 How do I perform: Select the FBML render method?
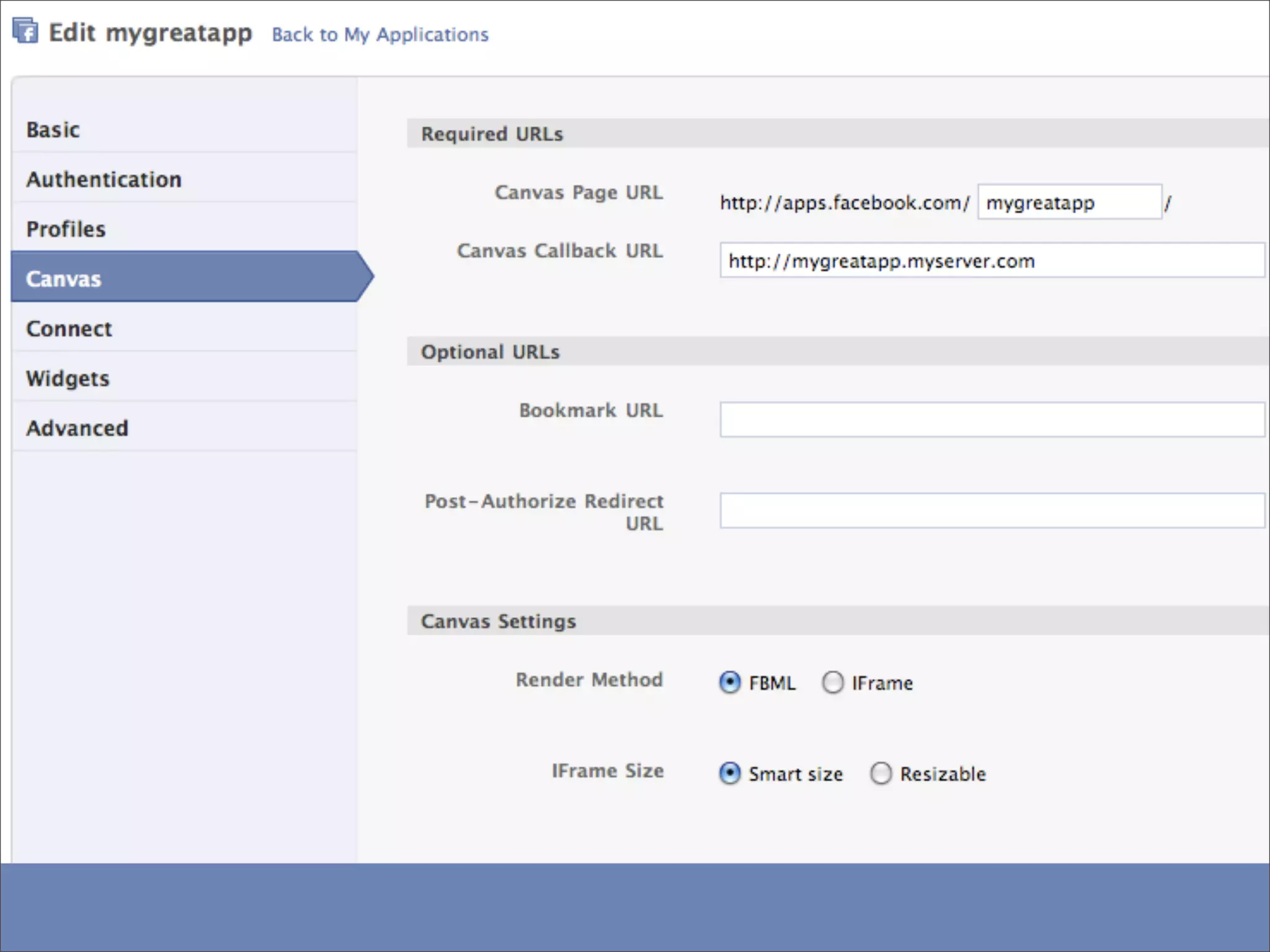click(x=730, y=682)
